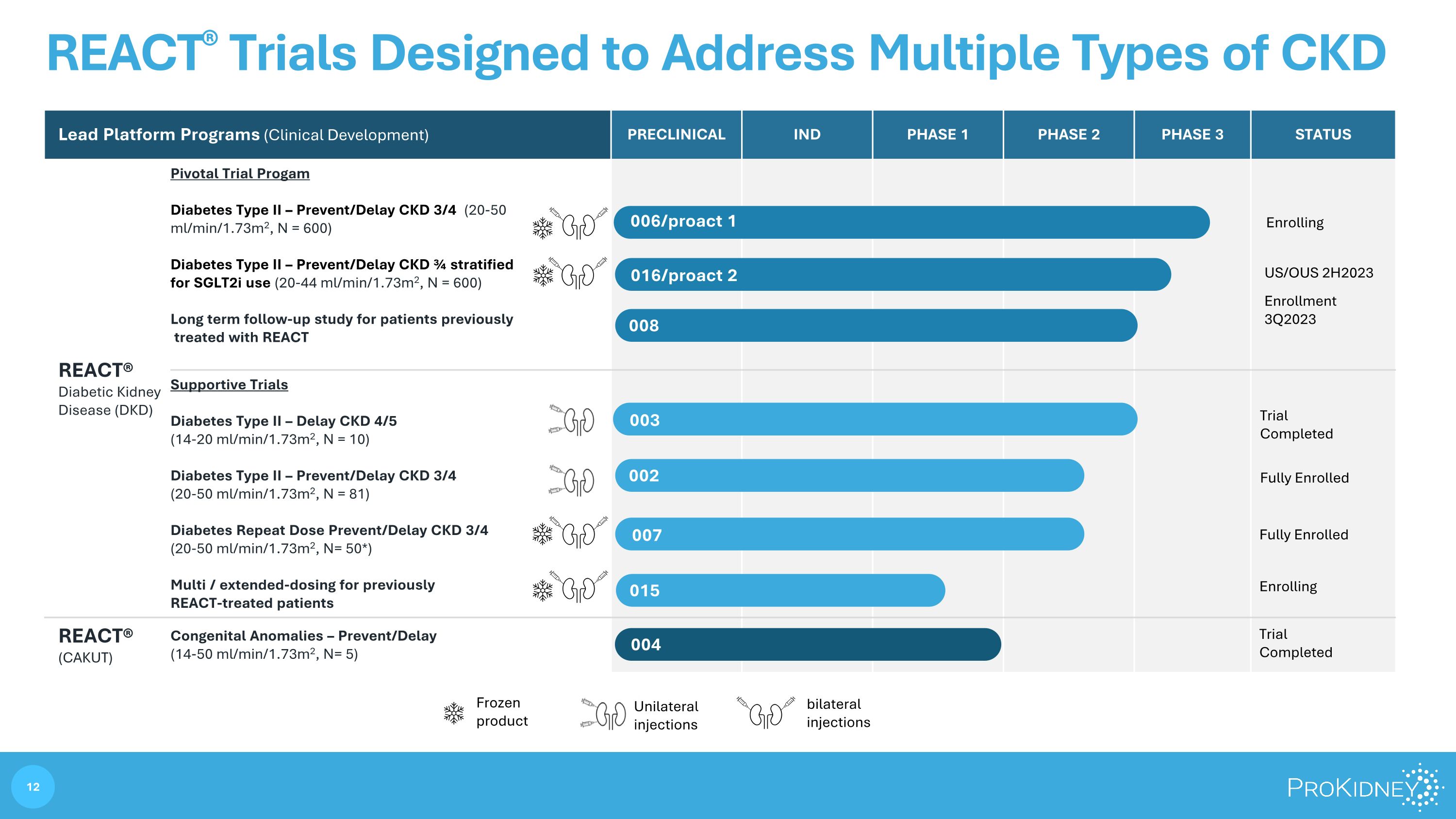Image resolution: width=1456 pixels, height=819 pixels.
Task: Click the PHASE 3 column header
Action: coord(1192,134)
